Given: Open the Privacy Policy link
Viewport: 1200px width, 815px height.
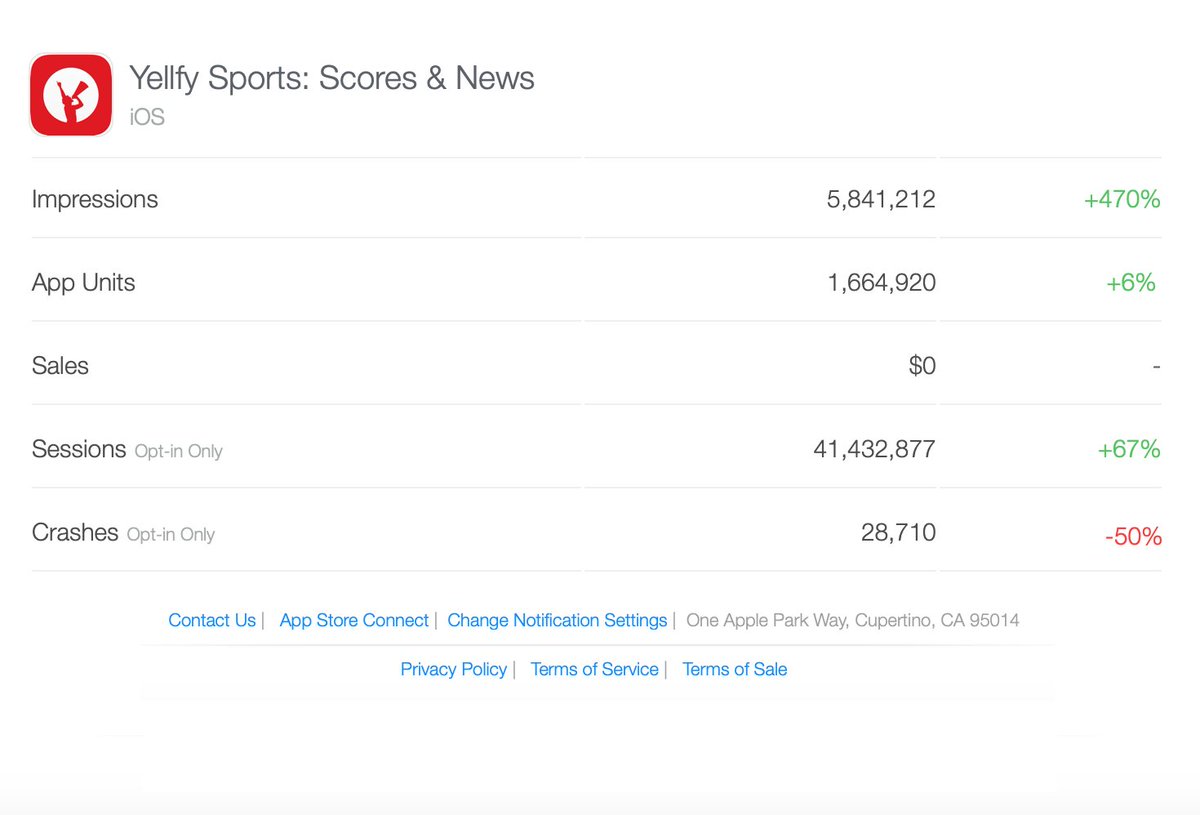Looking at the screenshot, I should coord(453,669).
